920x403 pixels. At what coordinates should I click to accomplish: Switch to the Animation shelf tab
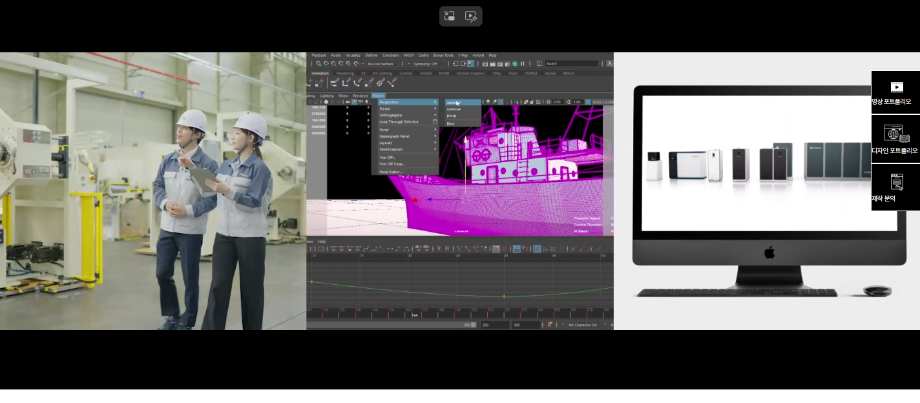(x=320, y=73)
